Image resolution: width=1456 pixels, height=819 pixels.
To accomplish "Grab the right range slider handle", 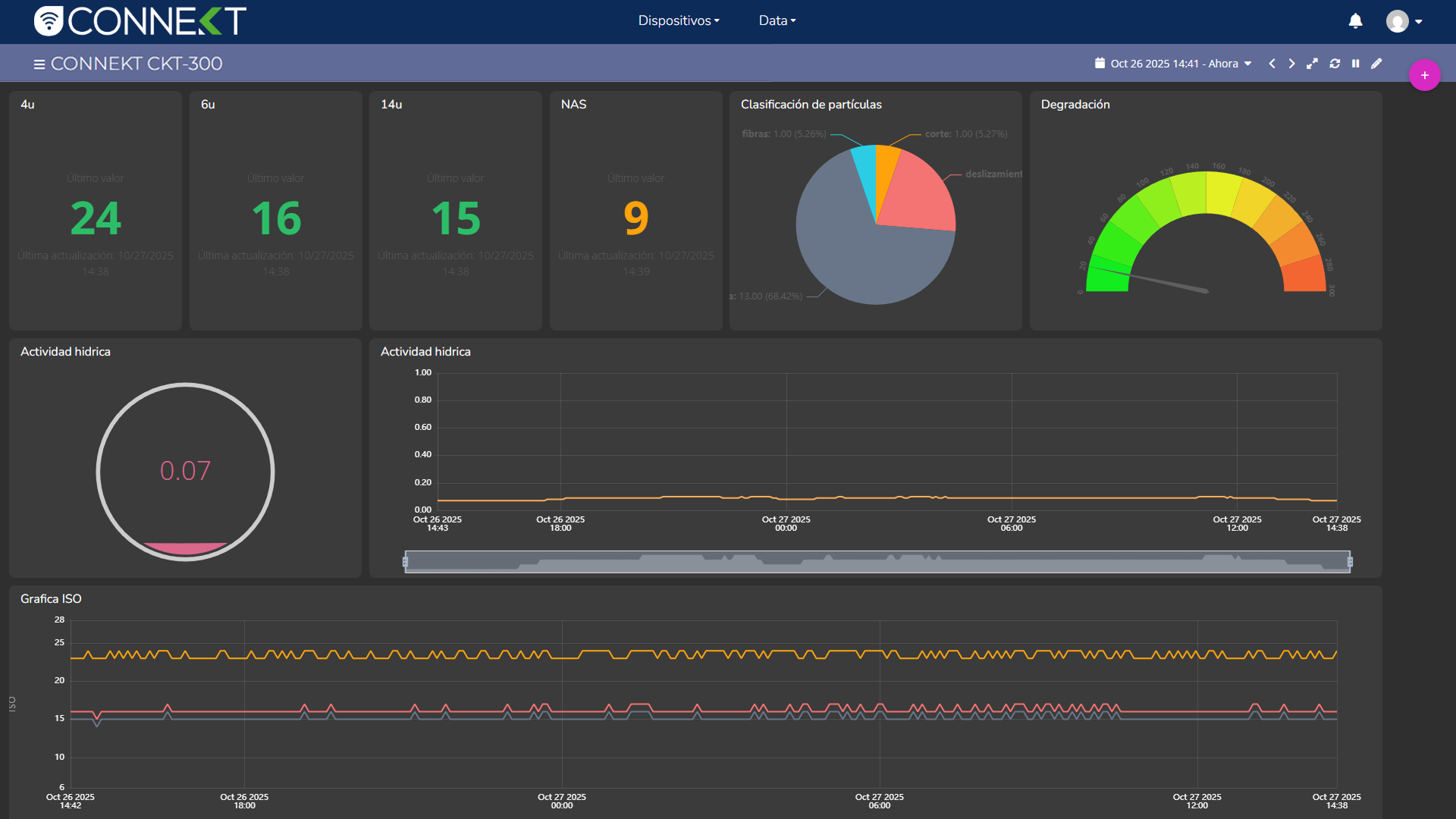I will click(1350, 562).
